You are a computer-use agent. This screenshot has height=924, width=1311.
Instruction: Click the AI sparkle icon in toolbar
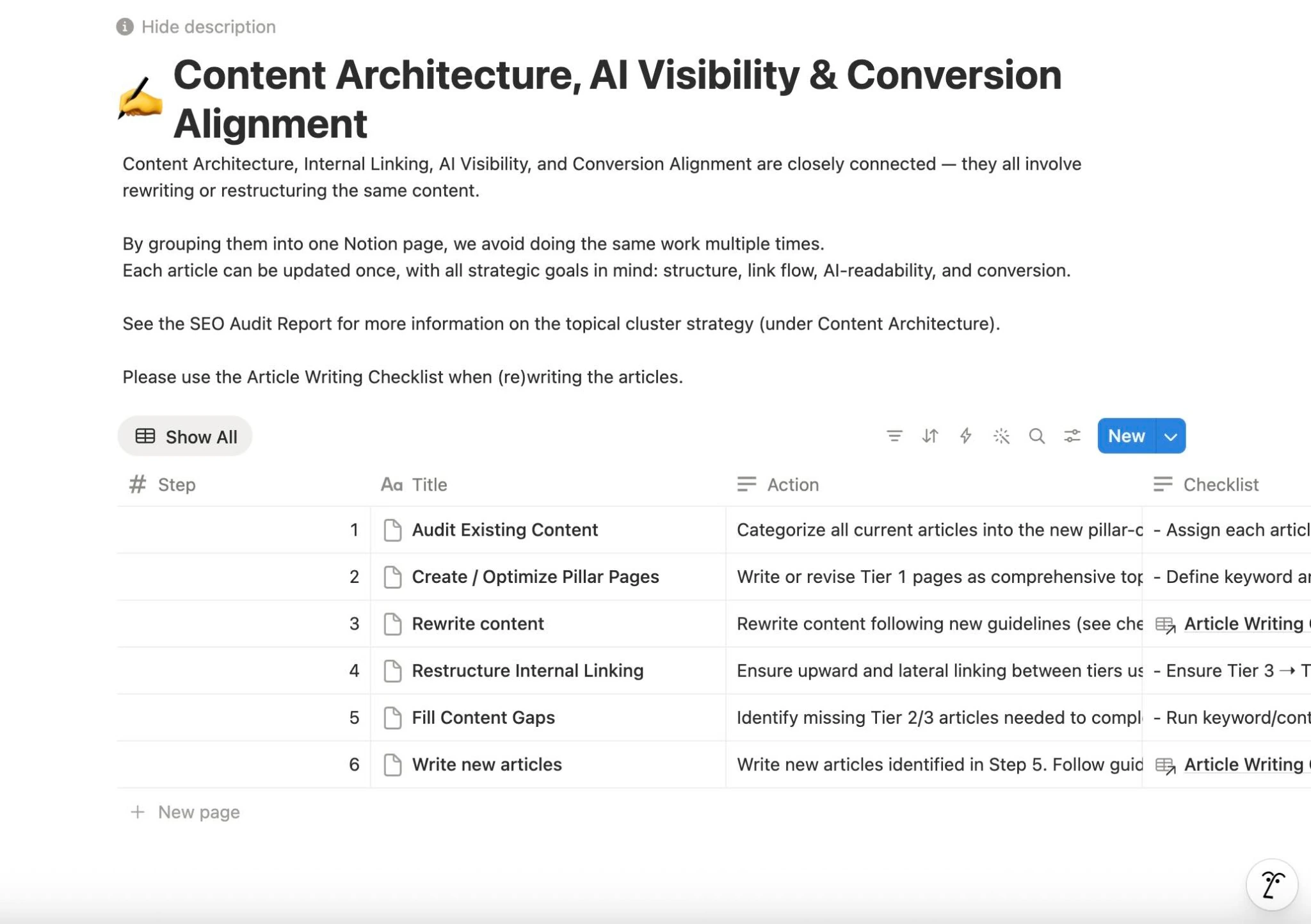coord(1001,436)
